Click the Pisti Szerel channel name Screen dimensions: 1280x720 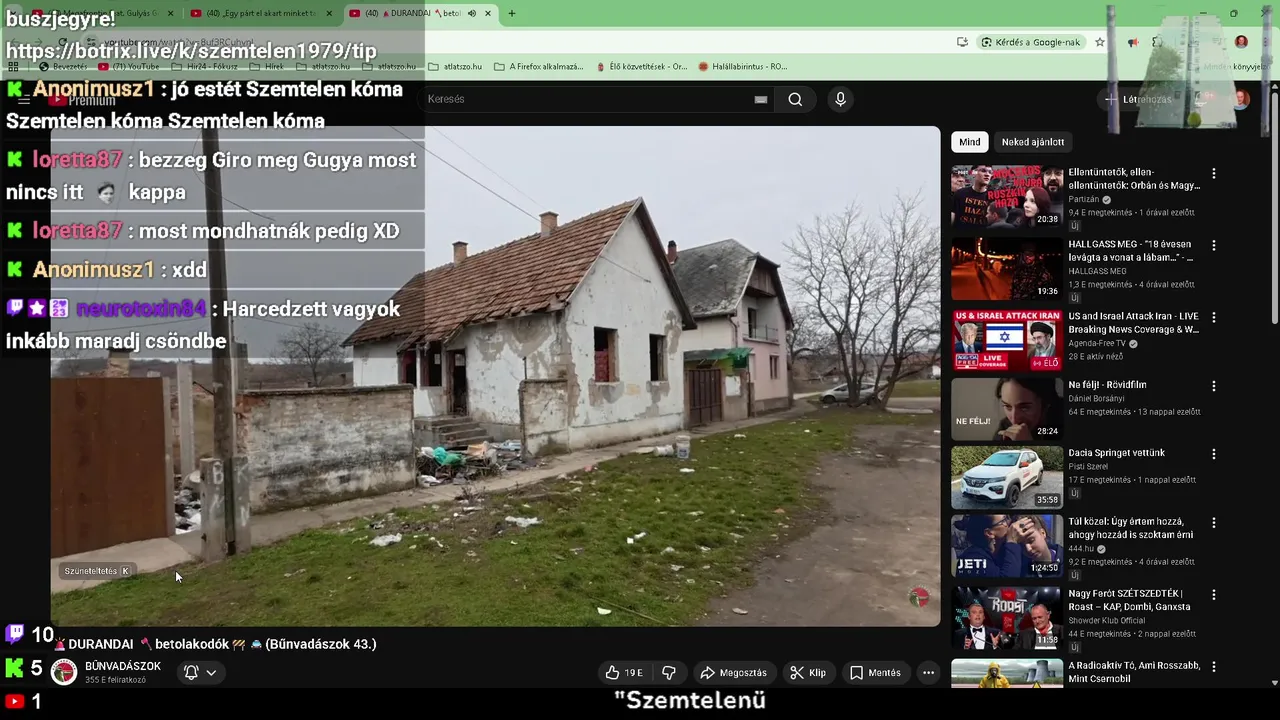1089,467
